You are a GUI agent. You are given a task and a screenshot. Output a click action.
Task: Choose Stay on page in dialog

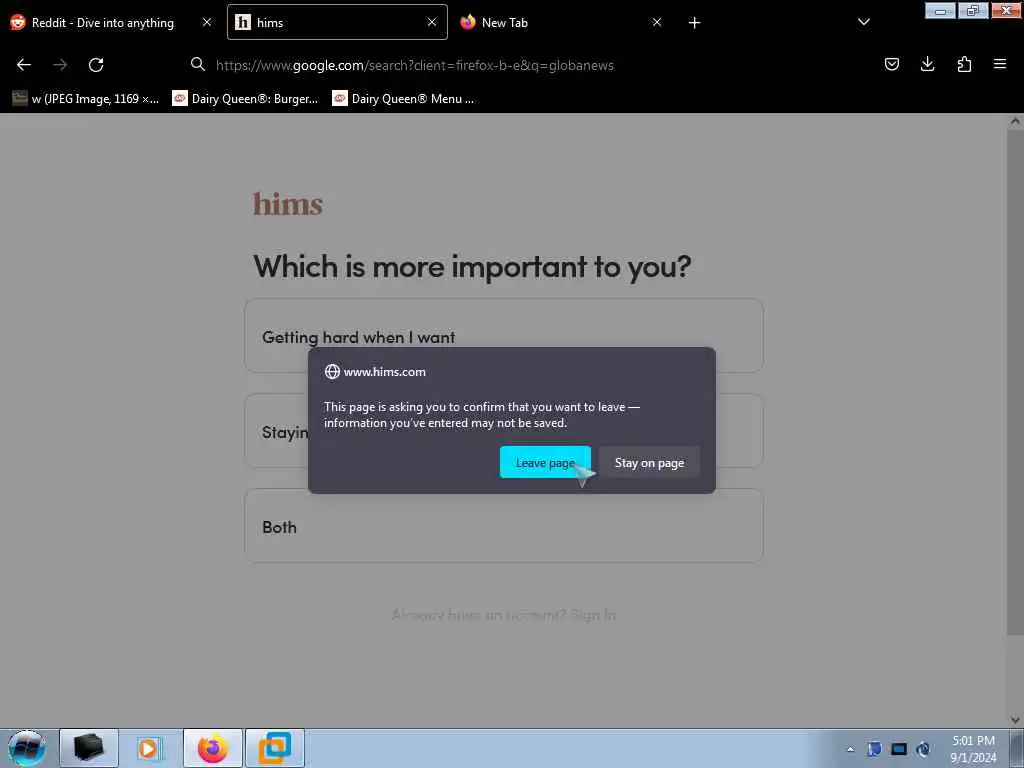[x=649, y=462]
